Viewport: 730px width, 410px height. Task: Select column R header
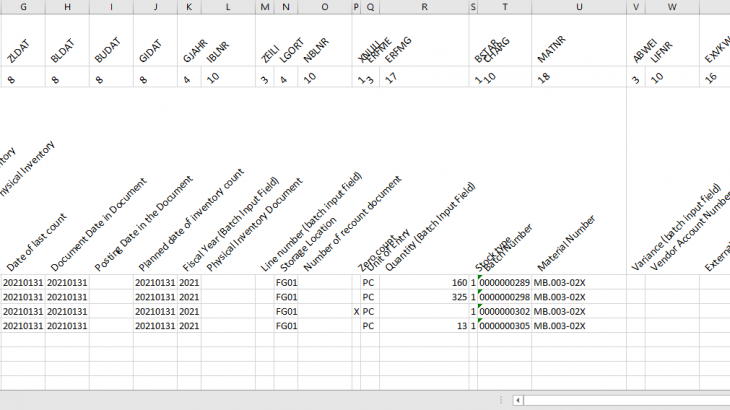424,7
